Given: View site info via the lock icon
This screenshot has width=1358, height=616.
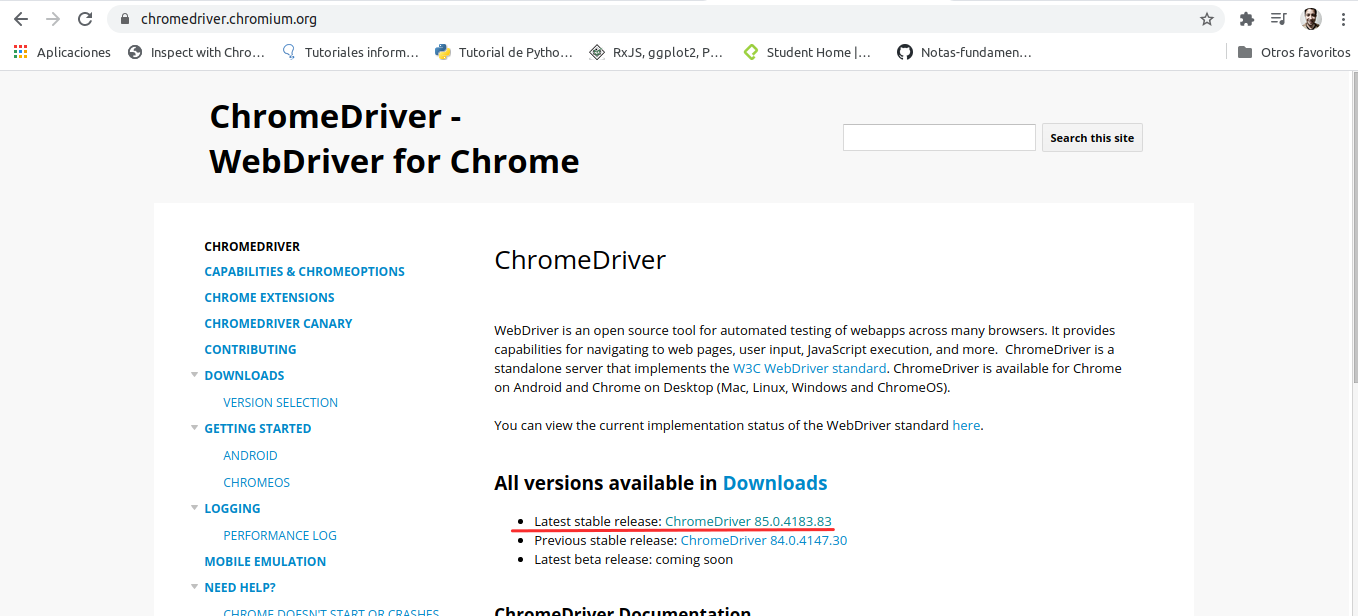Looking at the screenshot, I should point(125,19).
